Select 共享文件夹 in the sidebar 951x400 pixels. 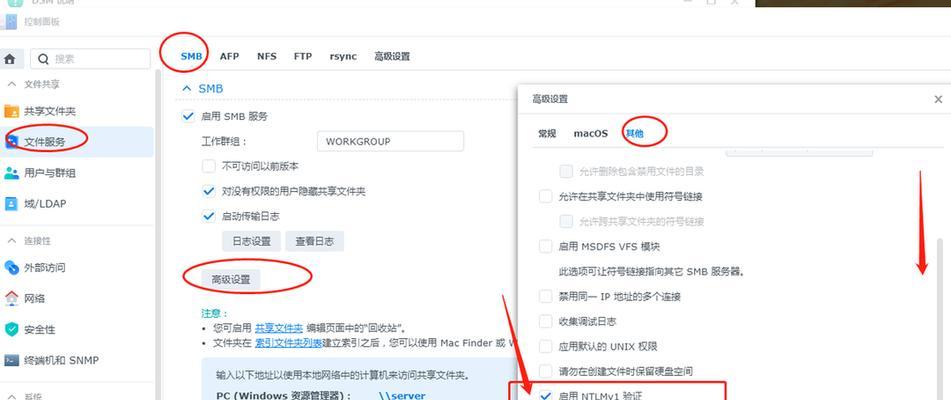coord(50,112)
